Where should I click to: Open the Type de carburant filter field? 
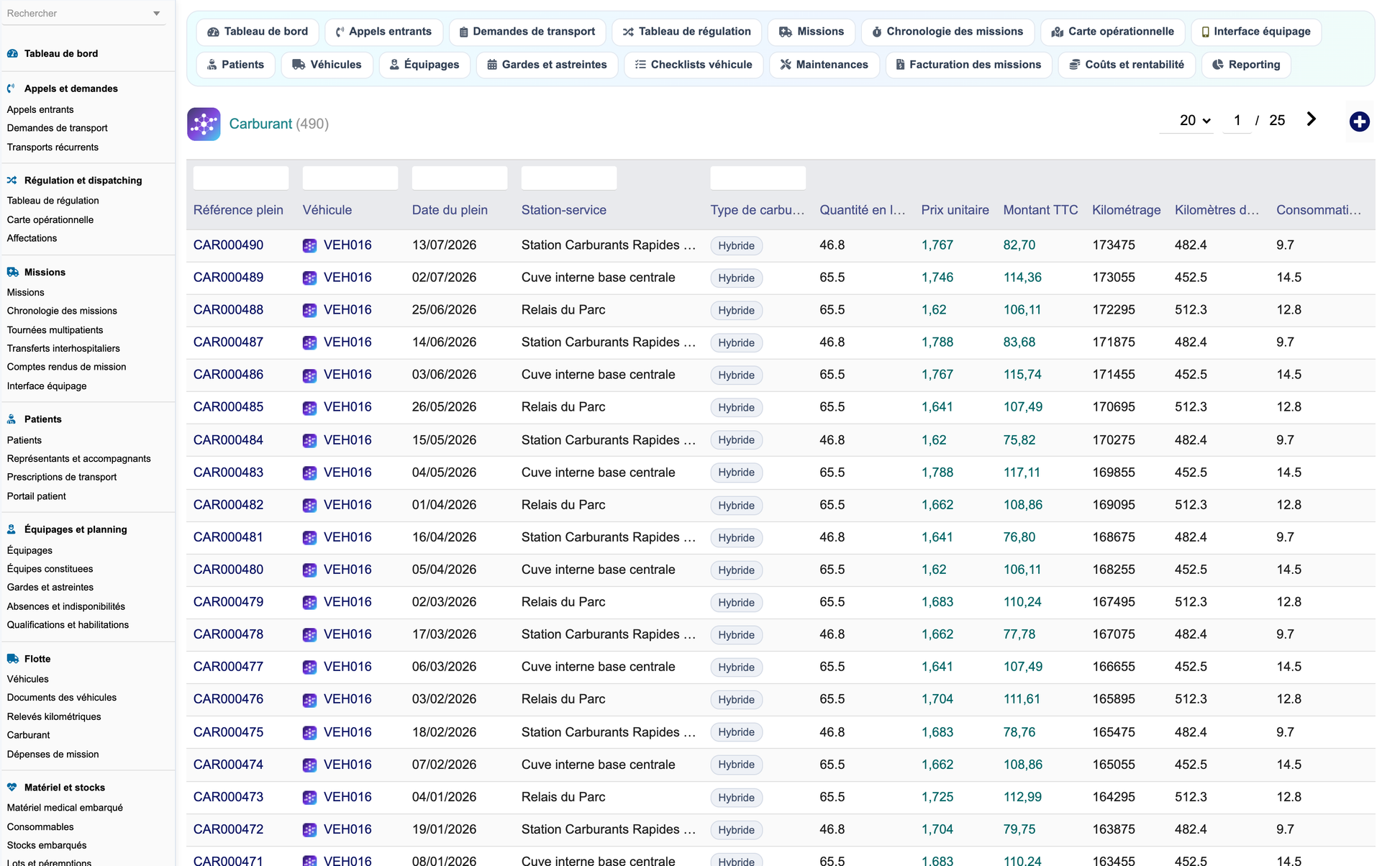click(x=758, y=178)
